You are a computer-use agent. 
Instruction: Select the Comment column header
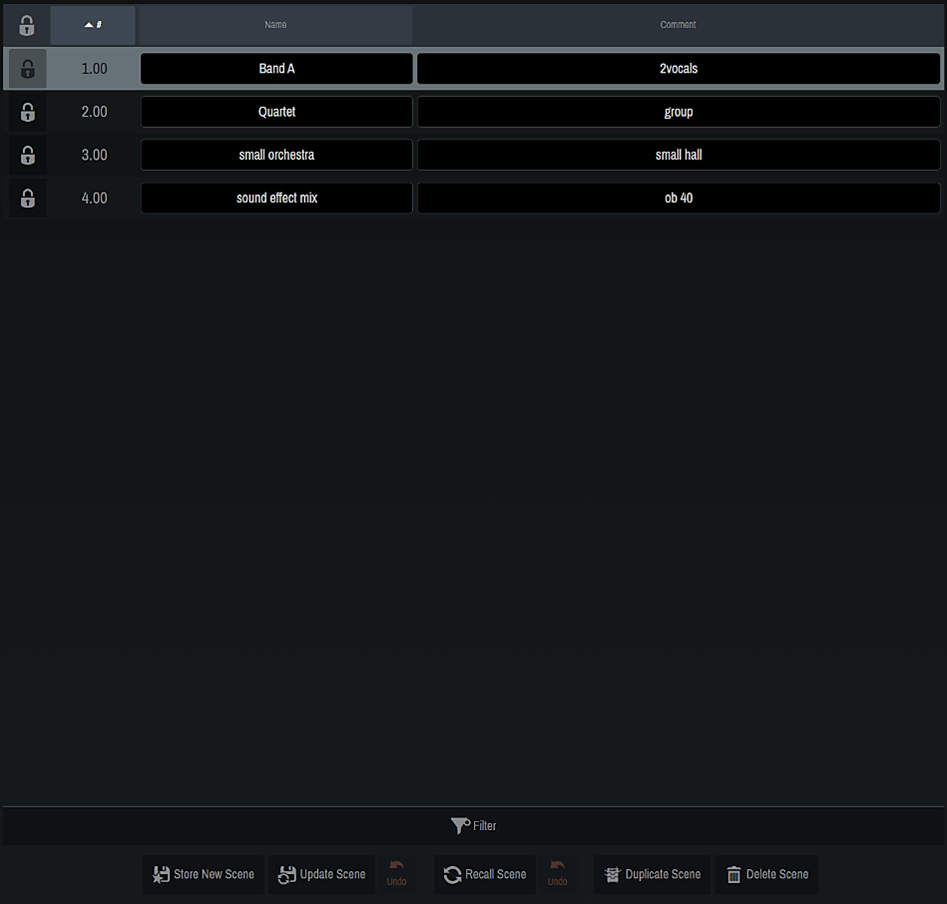point(678,24)
